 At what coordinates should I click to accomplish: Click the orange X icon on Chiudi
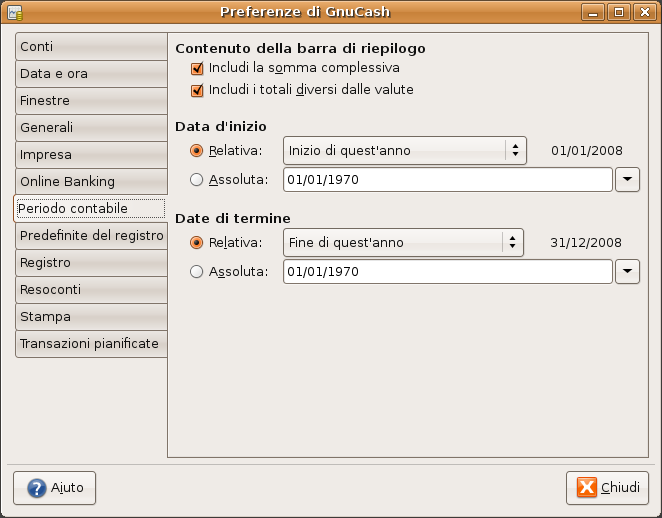point(587,487)
